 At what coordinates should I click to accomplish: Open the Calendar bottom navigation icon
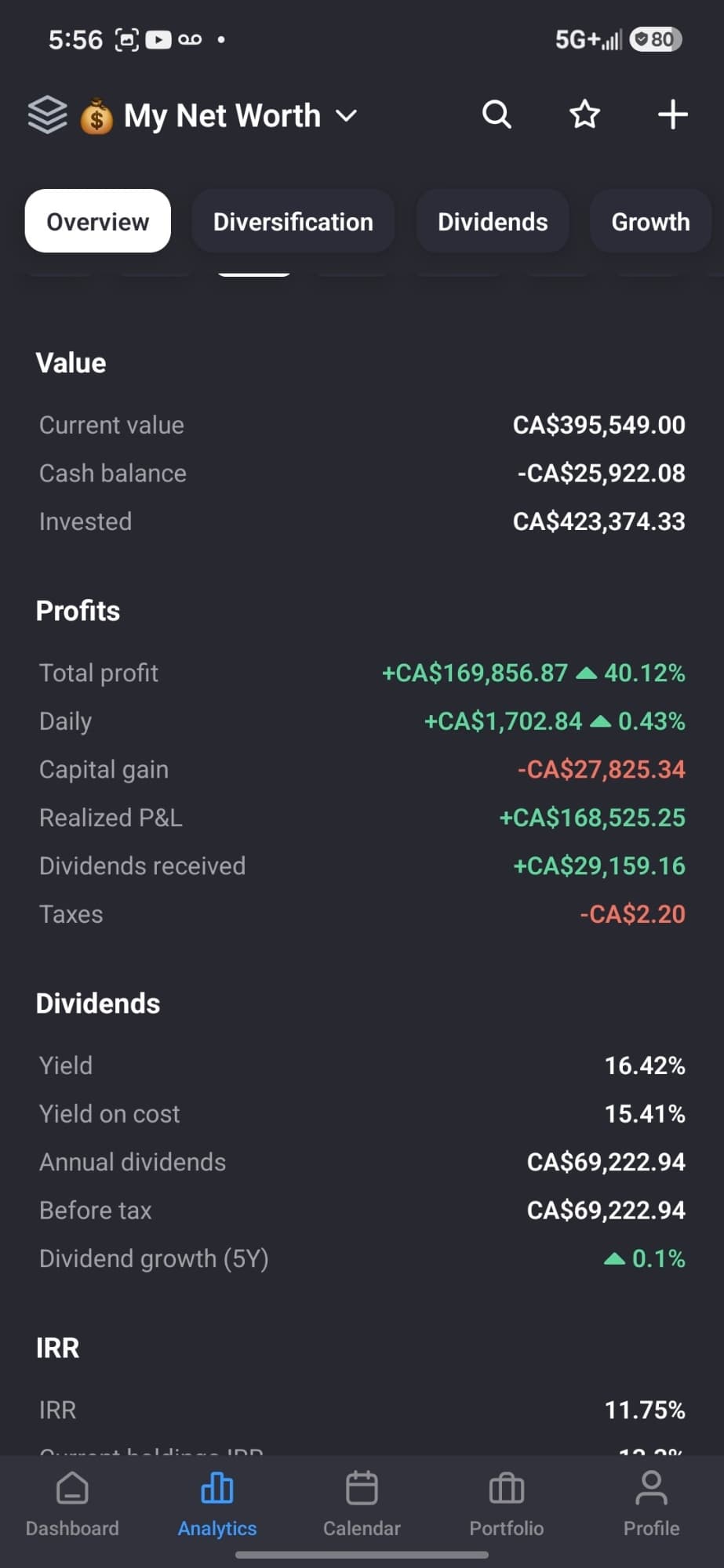coord(362,1487)
